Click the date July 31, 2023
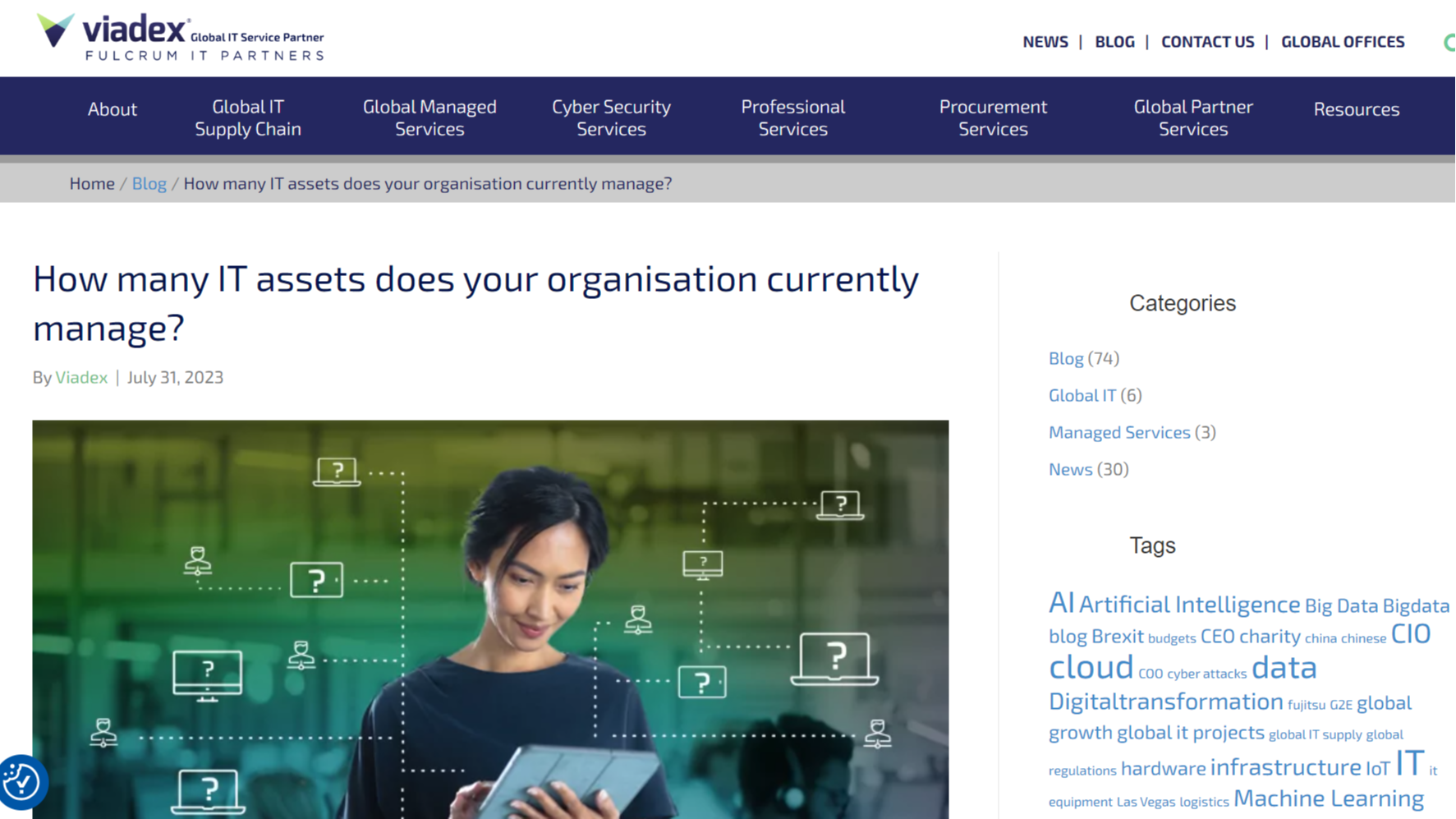 [x=175, y=377]
